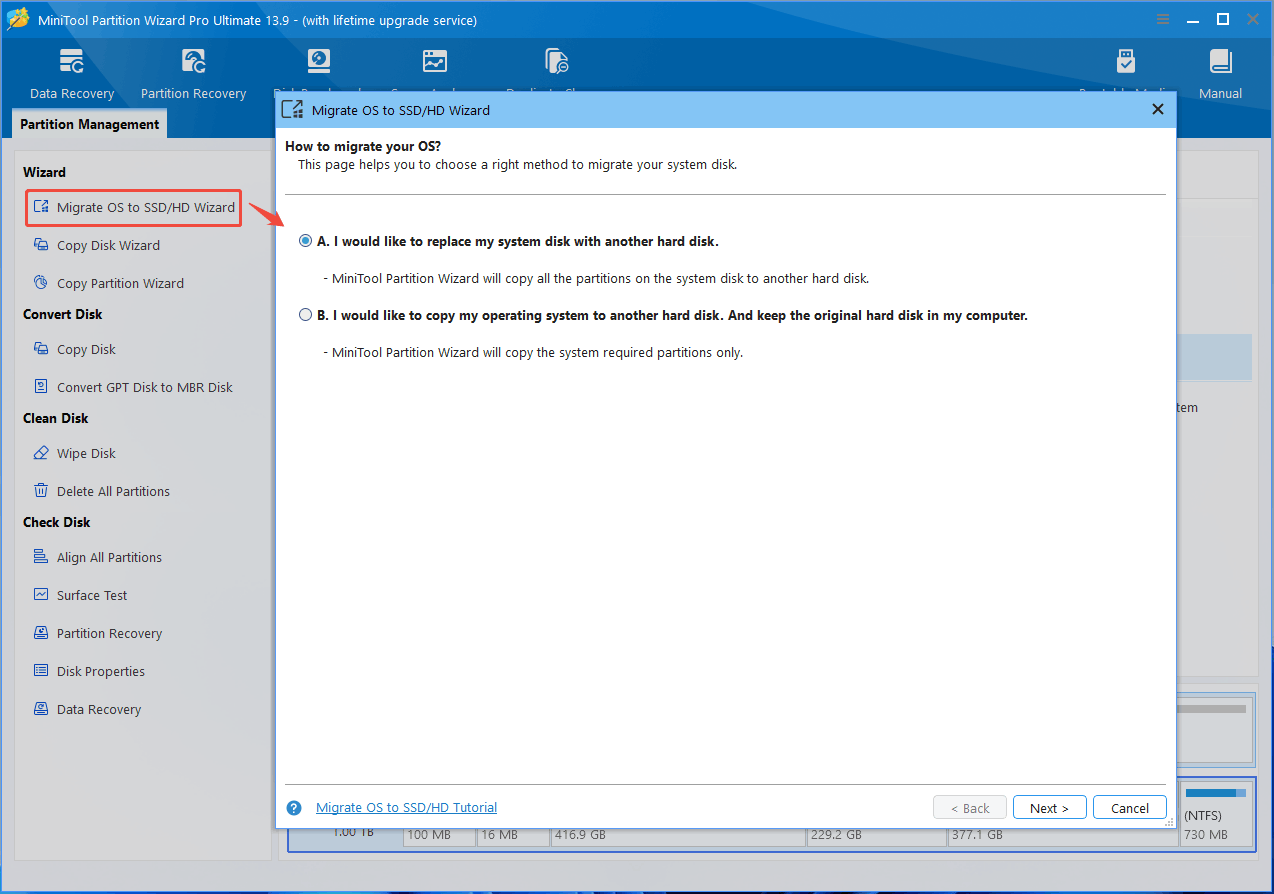Screen dimensions: 1274x894
Task: Click the sidebar Data Recovery icon
Action: coord(41,709)
